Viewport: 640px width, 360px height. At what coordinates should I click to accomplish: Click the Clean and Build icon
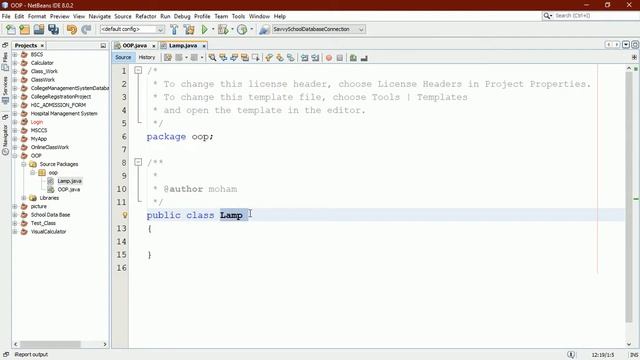[189, 29]
